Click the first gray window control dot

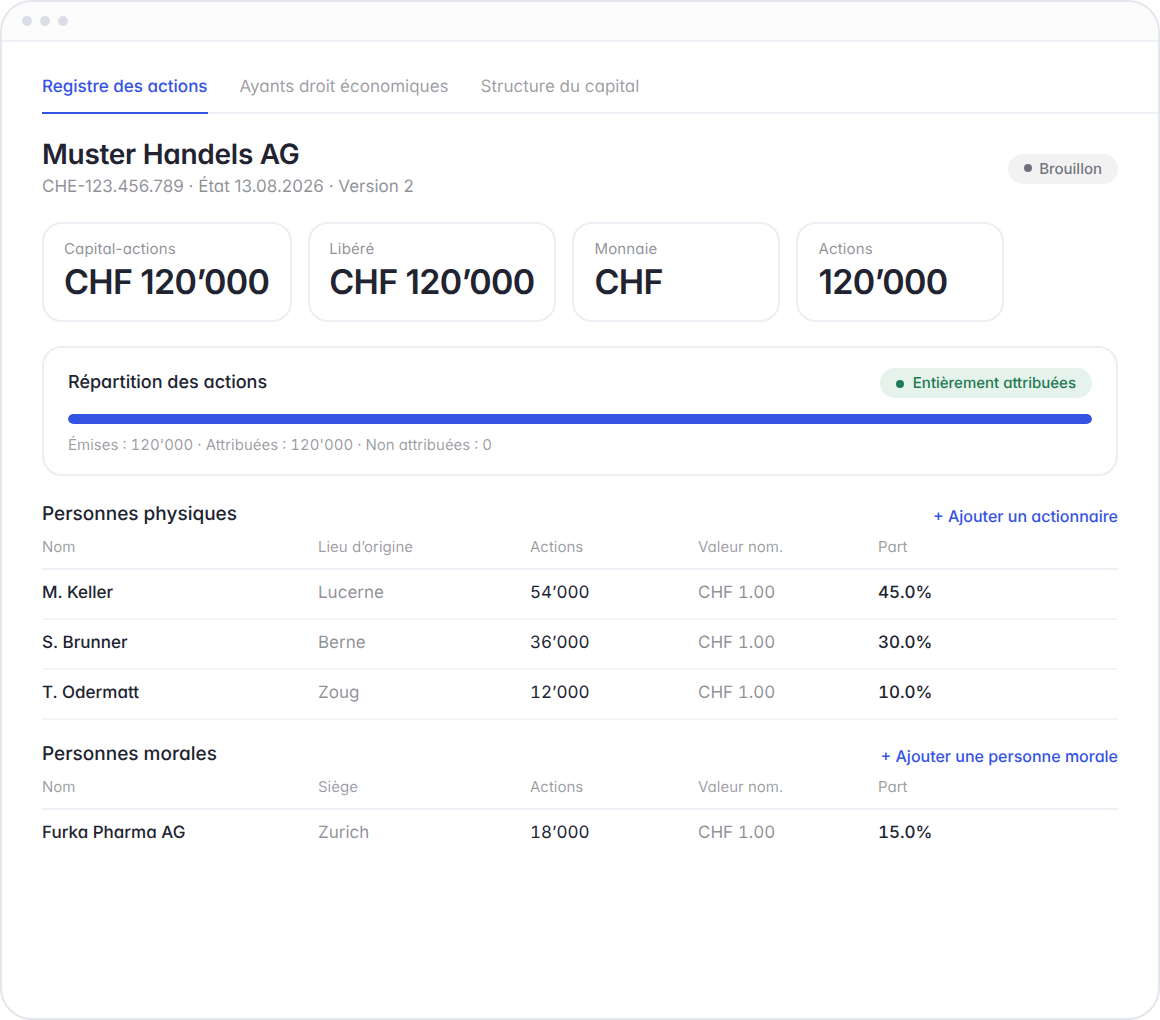pos(27,21)
